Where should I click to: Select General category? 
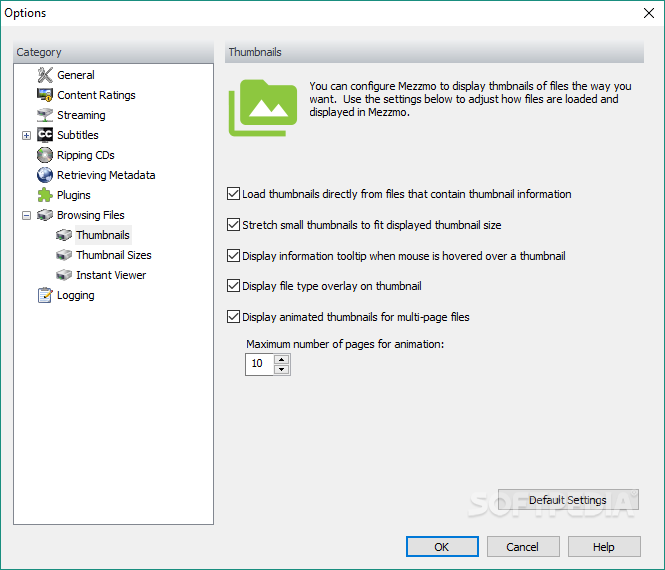coord(76,75)
